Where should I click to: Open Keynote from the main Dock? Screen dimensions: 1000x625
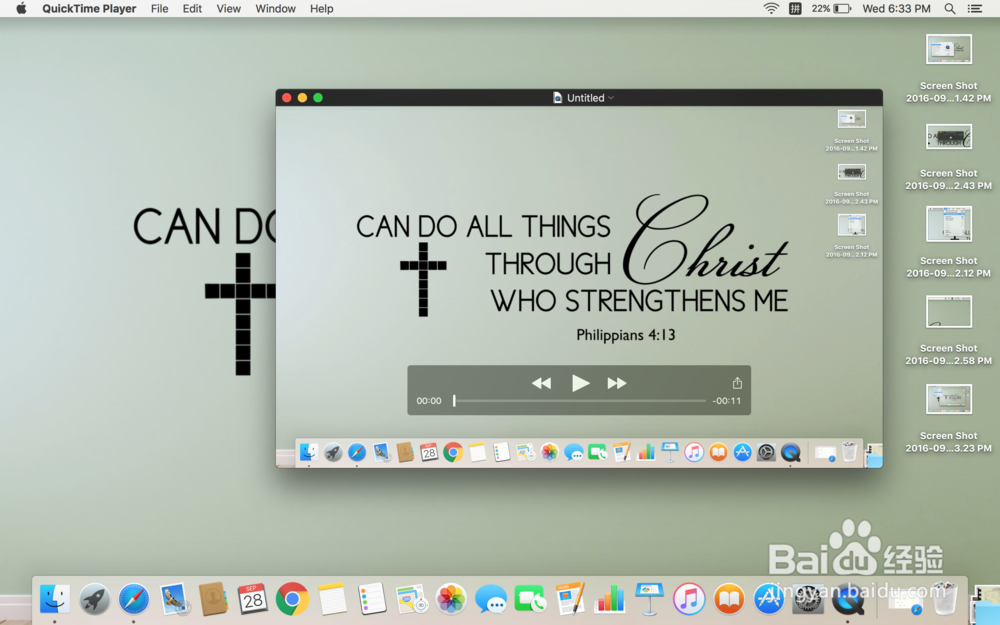(649, 599)
